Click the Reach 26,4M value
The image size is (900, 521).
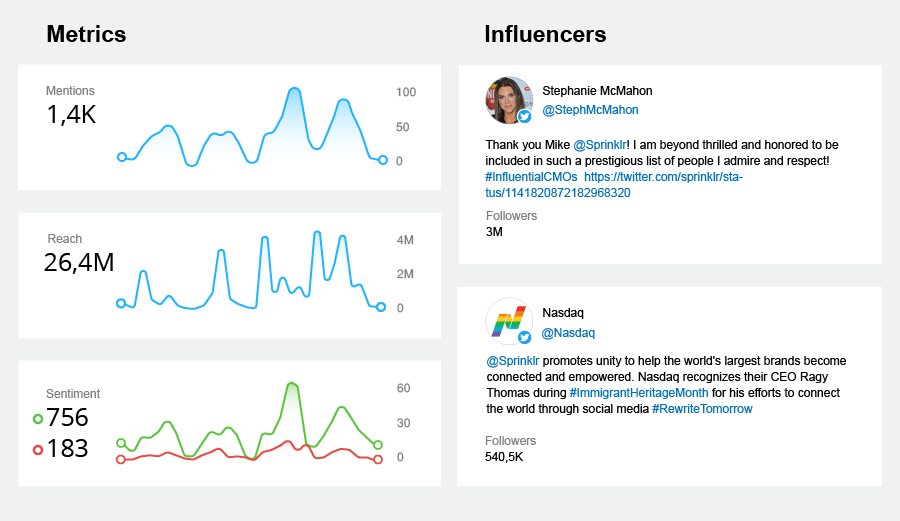tap(79, 263)
